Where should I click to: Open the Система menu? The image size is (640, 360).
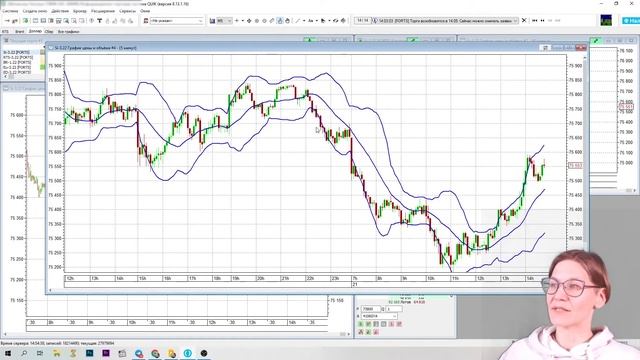[11, 11]
